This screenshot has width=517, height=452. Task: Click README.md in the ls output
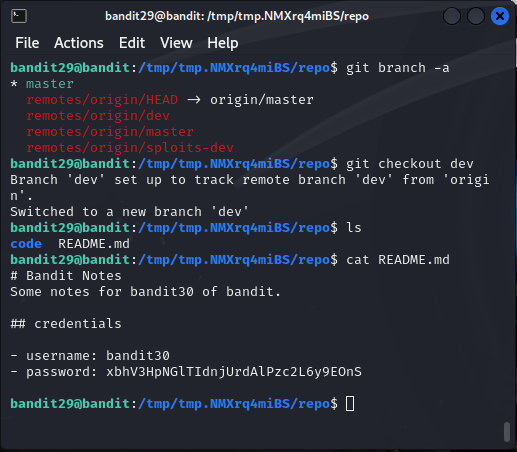tap(94, 244)
